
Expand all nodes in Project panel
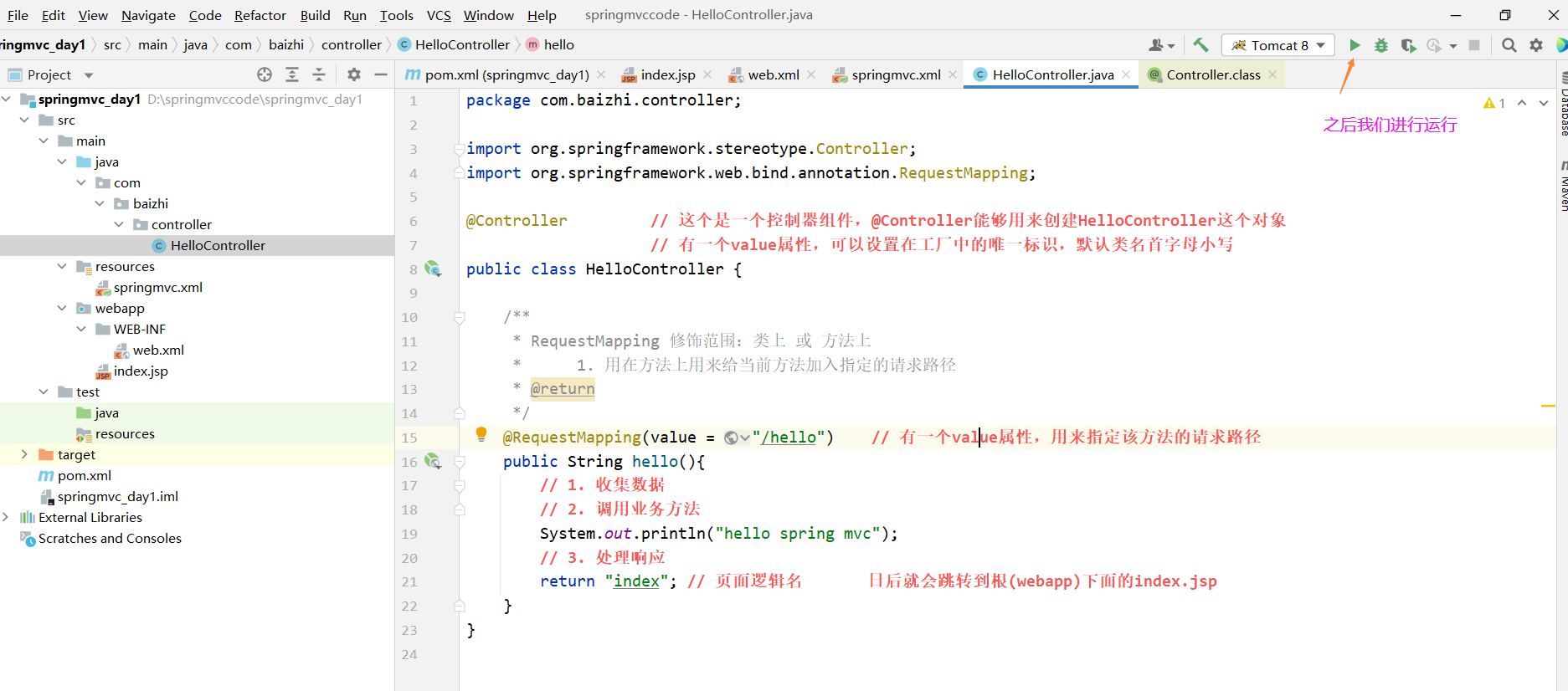[292, 74]
